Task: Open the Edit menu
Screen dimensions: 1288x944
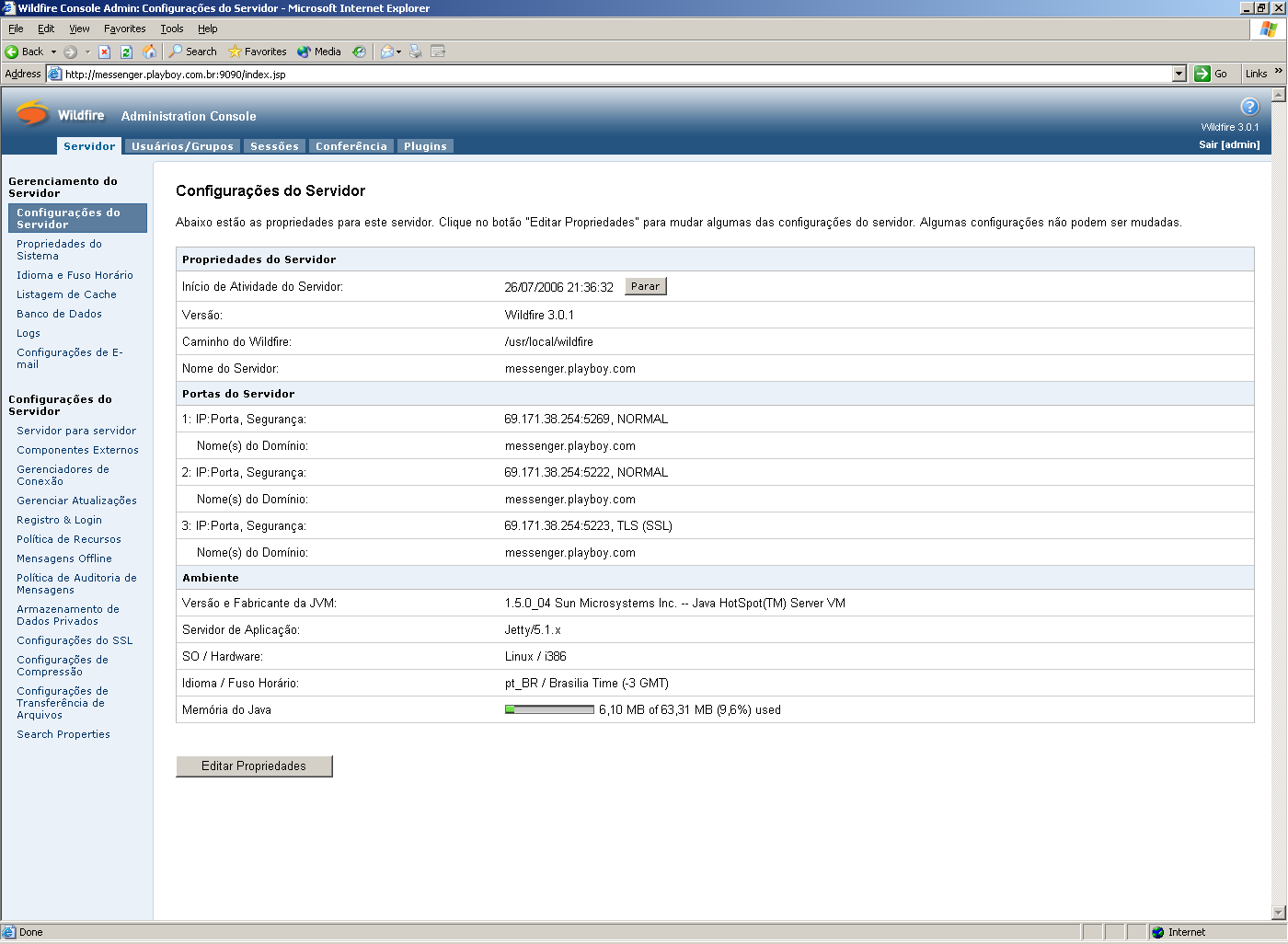Action: pyautogui.click(x=46, y=29)
